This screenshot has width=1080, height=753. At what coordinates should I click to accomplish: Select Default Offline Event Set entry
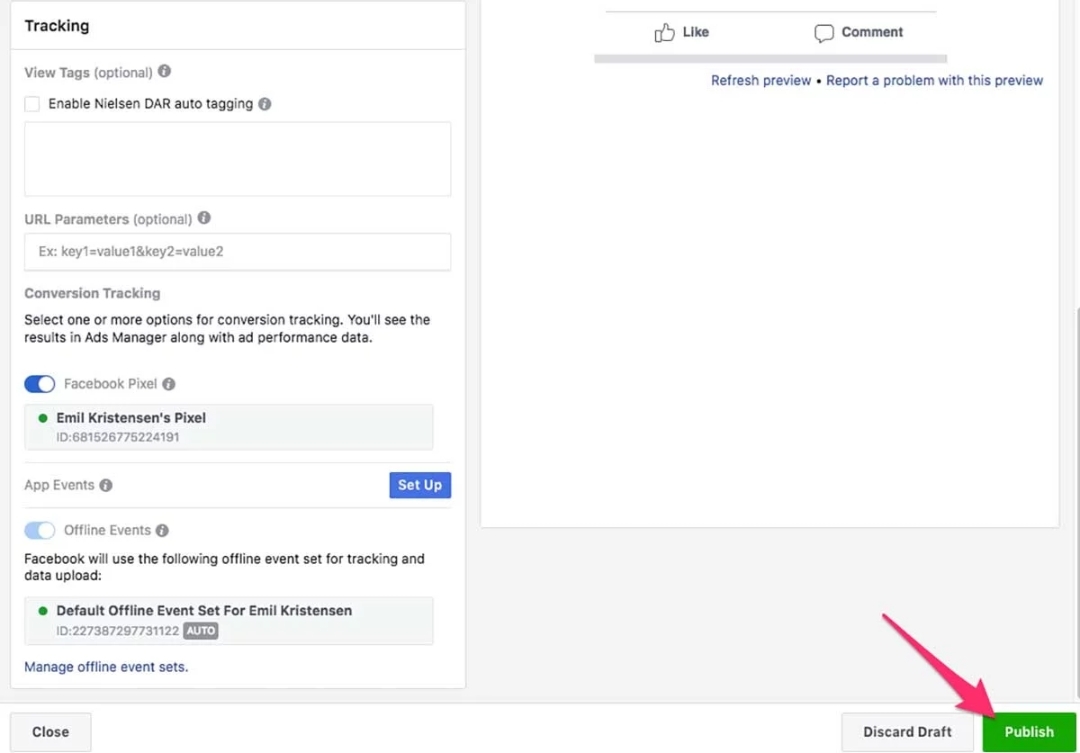(x=229, y=621)
